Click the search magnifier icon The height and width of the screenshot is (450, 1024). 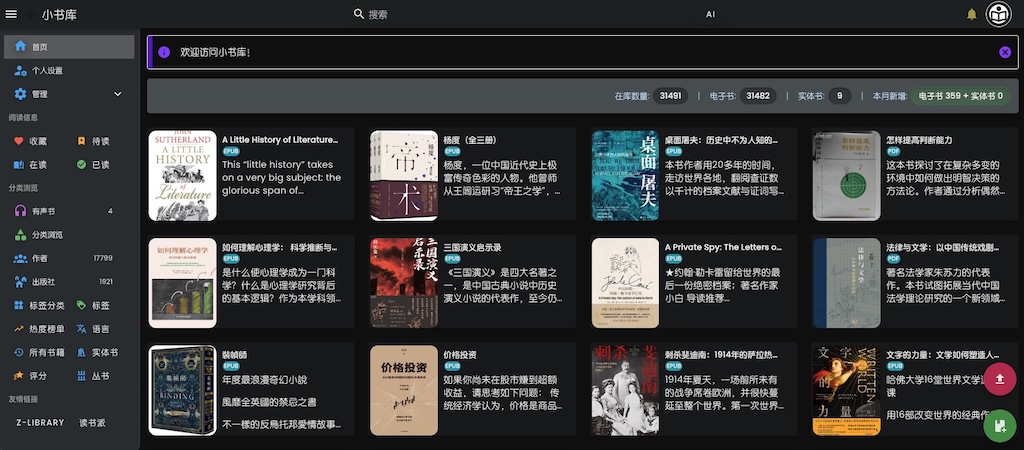359,14
